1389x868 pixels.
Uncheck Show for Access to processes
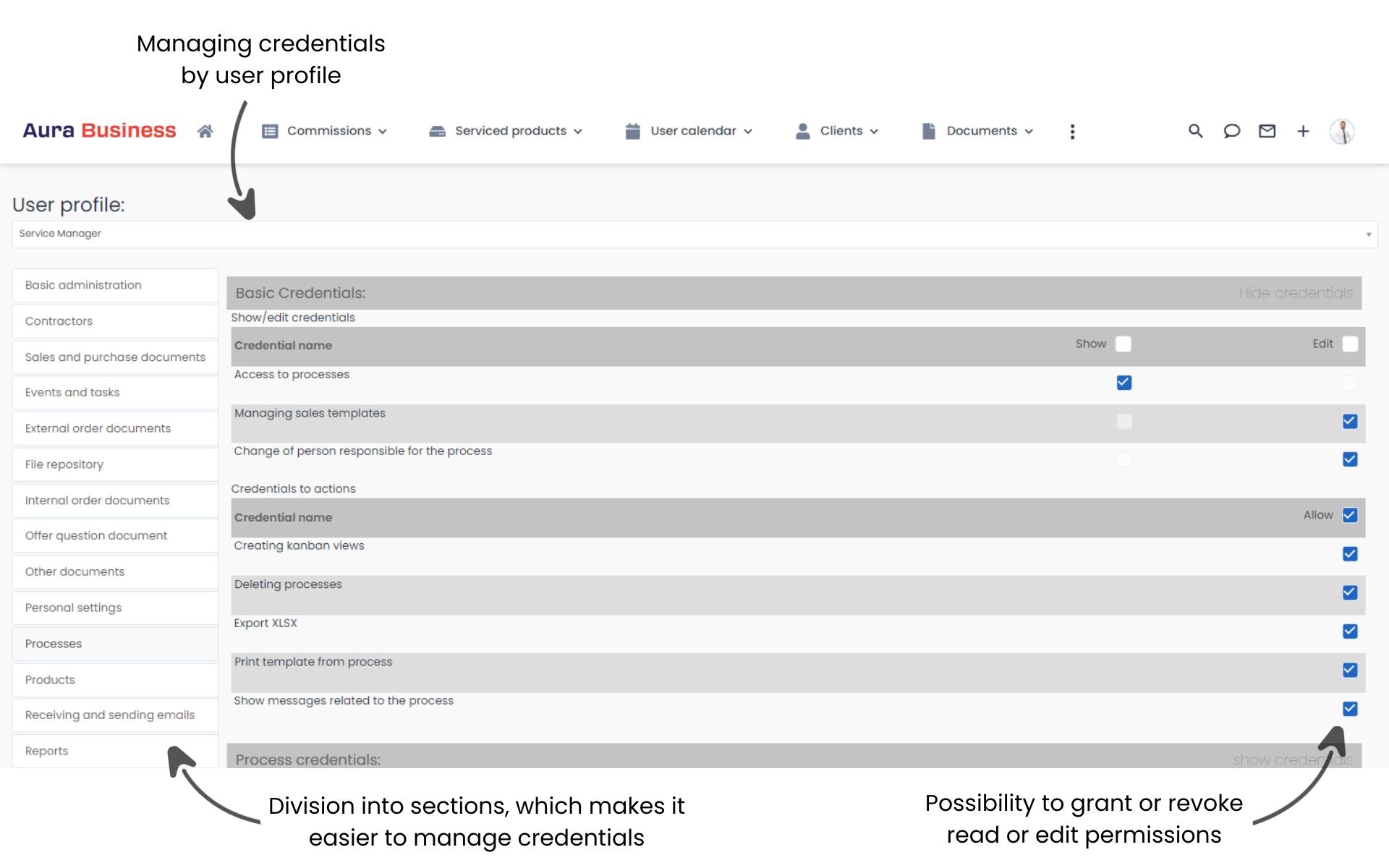[x=1123, y=383]
